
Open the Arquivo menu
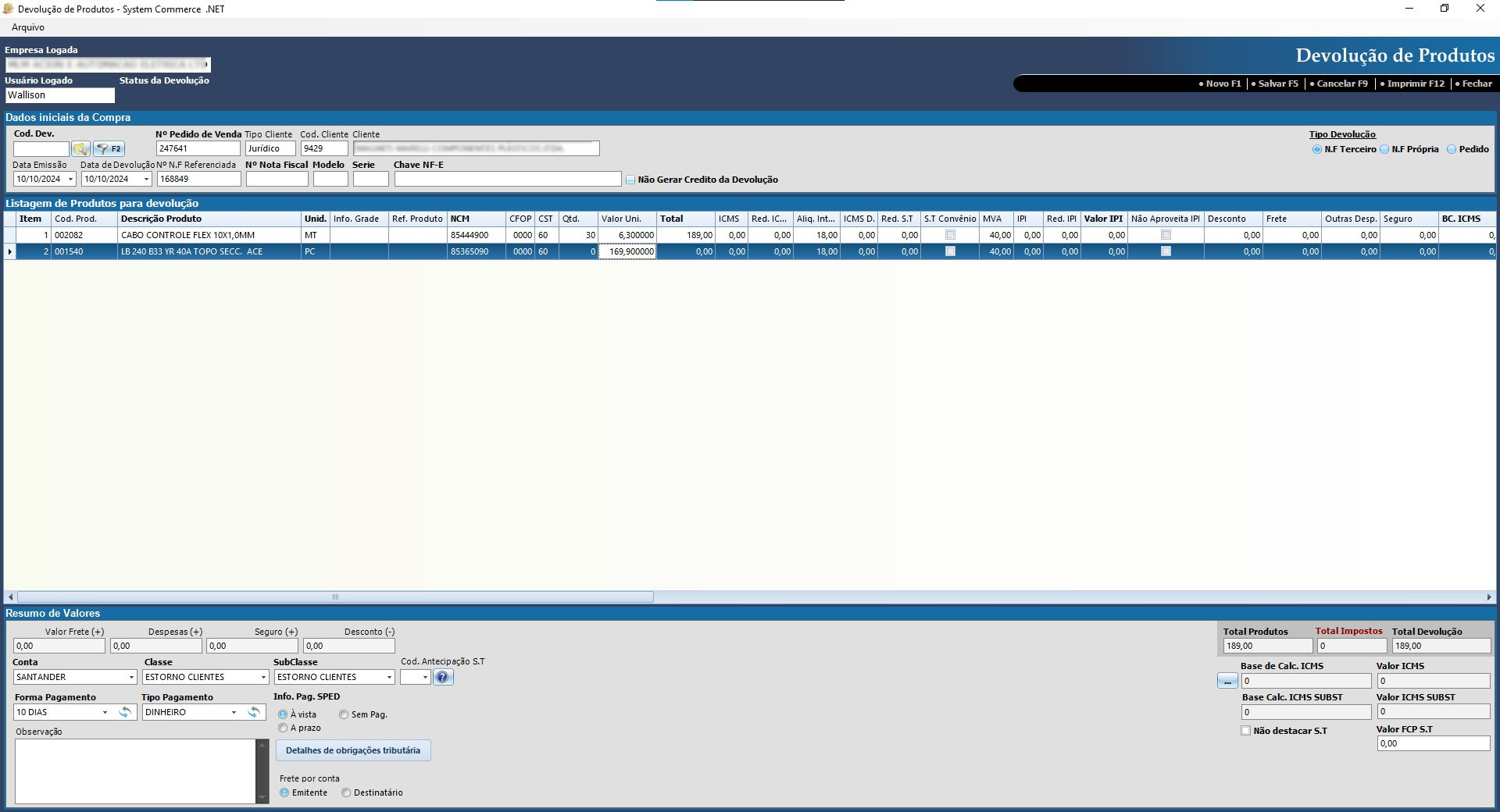(x=28, y=27)
